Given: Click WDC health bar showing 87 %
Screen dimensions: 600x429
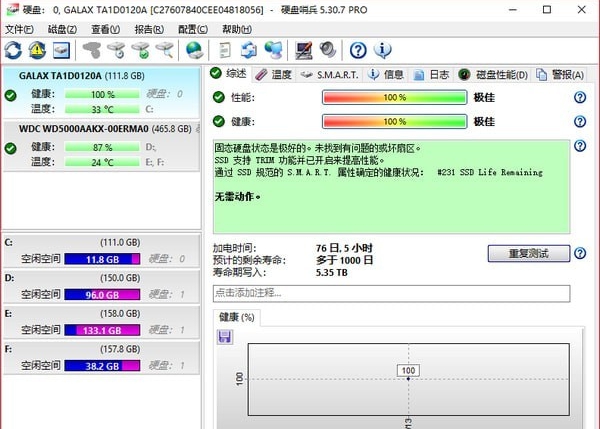Looking at the screenshot, I should point(102,147).
